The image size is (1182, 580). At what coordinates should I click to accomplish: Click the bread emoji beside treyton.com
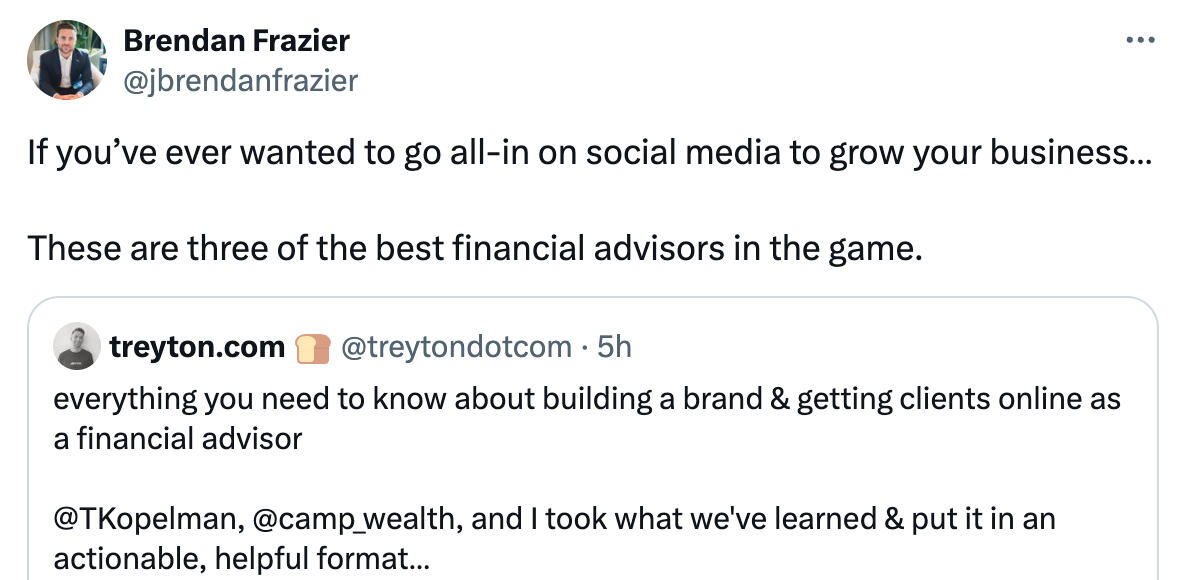click(313, 348)
